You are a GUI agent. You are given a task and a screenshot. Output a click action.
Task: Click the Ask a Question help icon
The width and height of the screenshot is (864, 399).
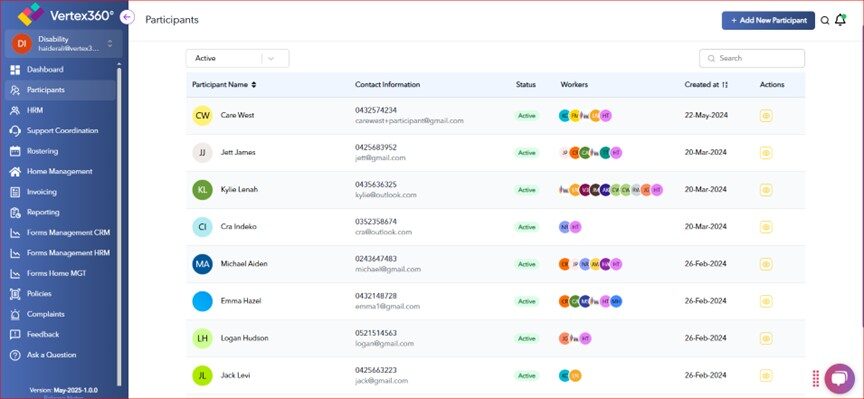pyautogui.click(x=15, y=355)
